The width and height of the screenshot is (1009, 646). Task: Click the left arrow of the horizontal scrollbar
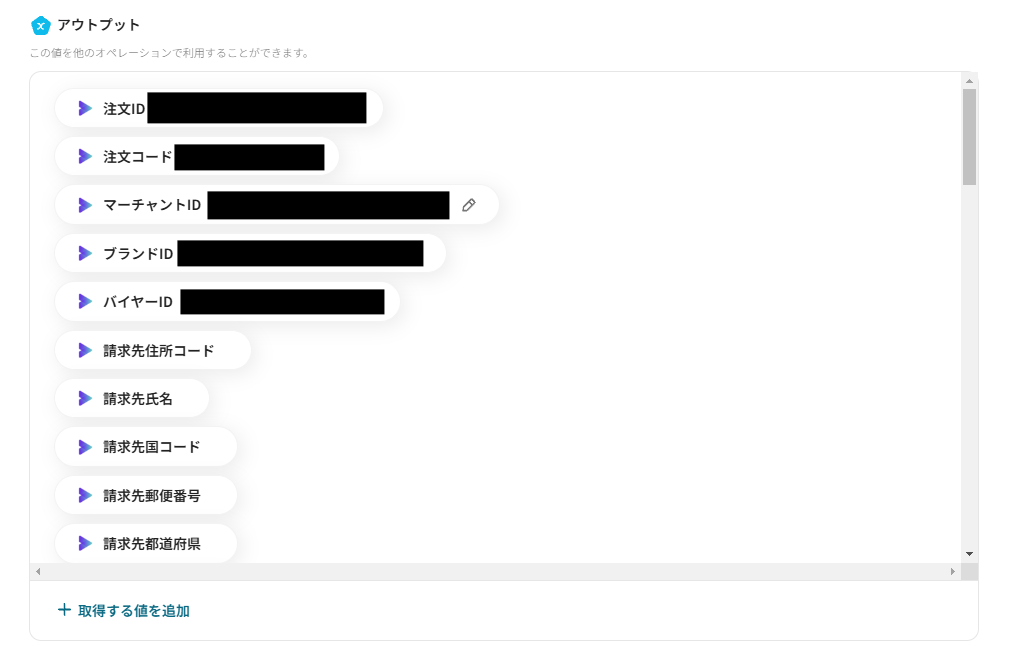tap(38, 571)
